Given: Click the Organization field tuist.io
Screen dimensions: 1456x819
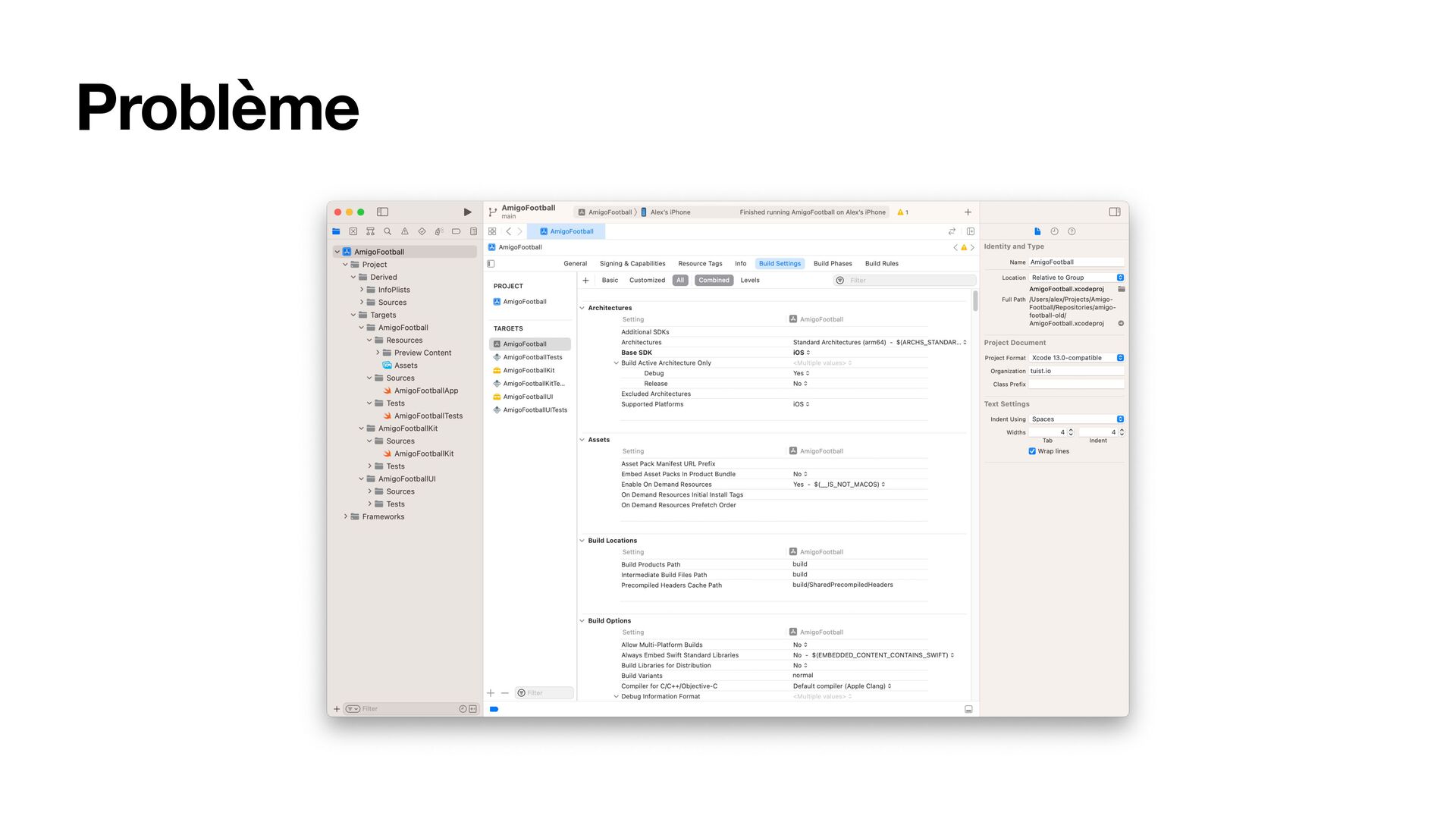Looking at the screenshot, I should click(x=1076, y=372).
